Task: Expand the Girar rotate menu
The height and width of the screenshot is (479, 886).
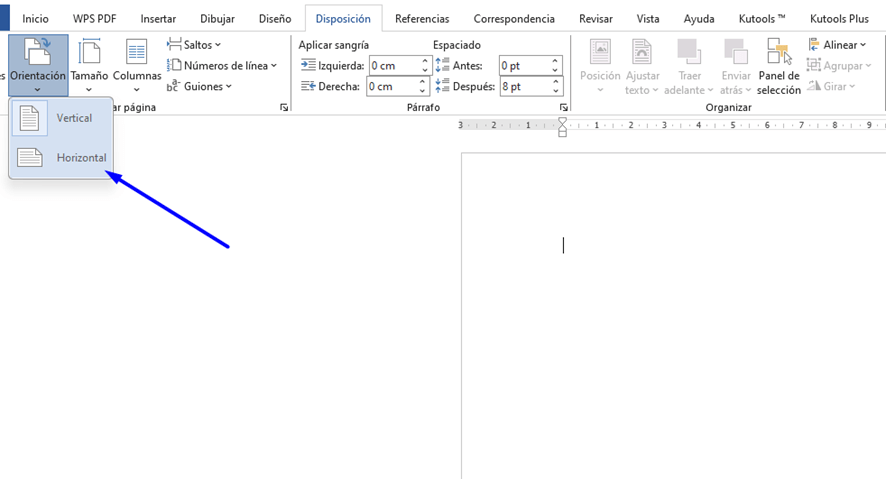Action: [x=831, y=86]
